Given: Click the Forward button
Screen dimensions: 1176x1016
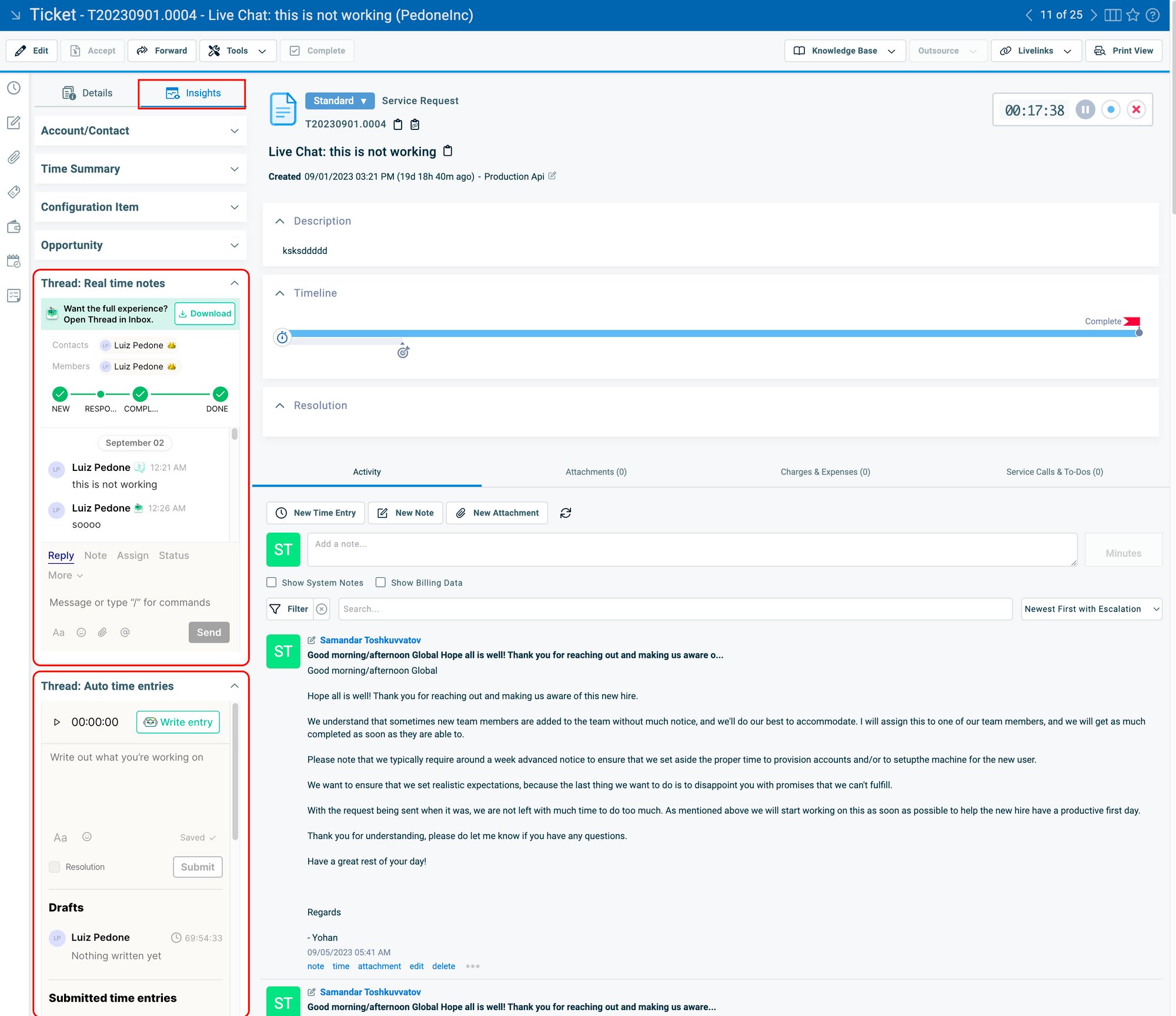Looking at the screenshot, I should [x=162, y=51].
